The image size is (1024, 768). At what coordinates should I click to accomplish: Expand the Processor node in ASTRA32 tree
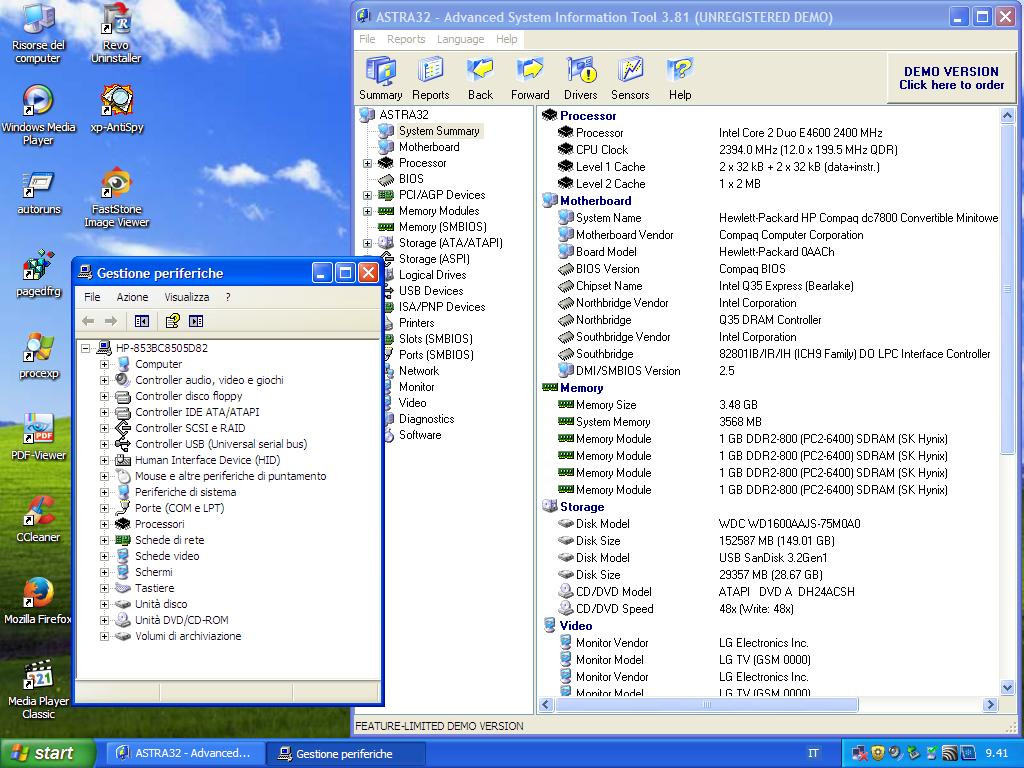[x=367, y=163]
